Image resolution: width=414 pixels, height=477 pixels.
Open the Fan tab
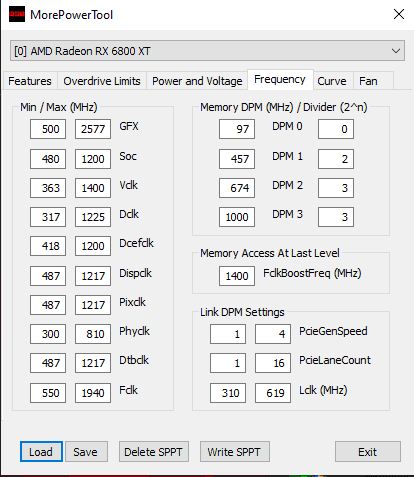368,81
